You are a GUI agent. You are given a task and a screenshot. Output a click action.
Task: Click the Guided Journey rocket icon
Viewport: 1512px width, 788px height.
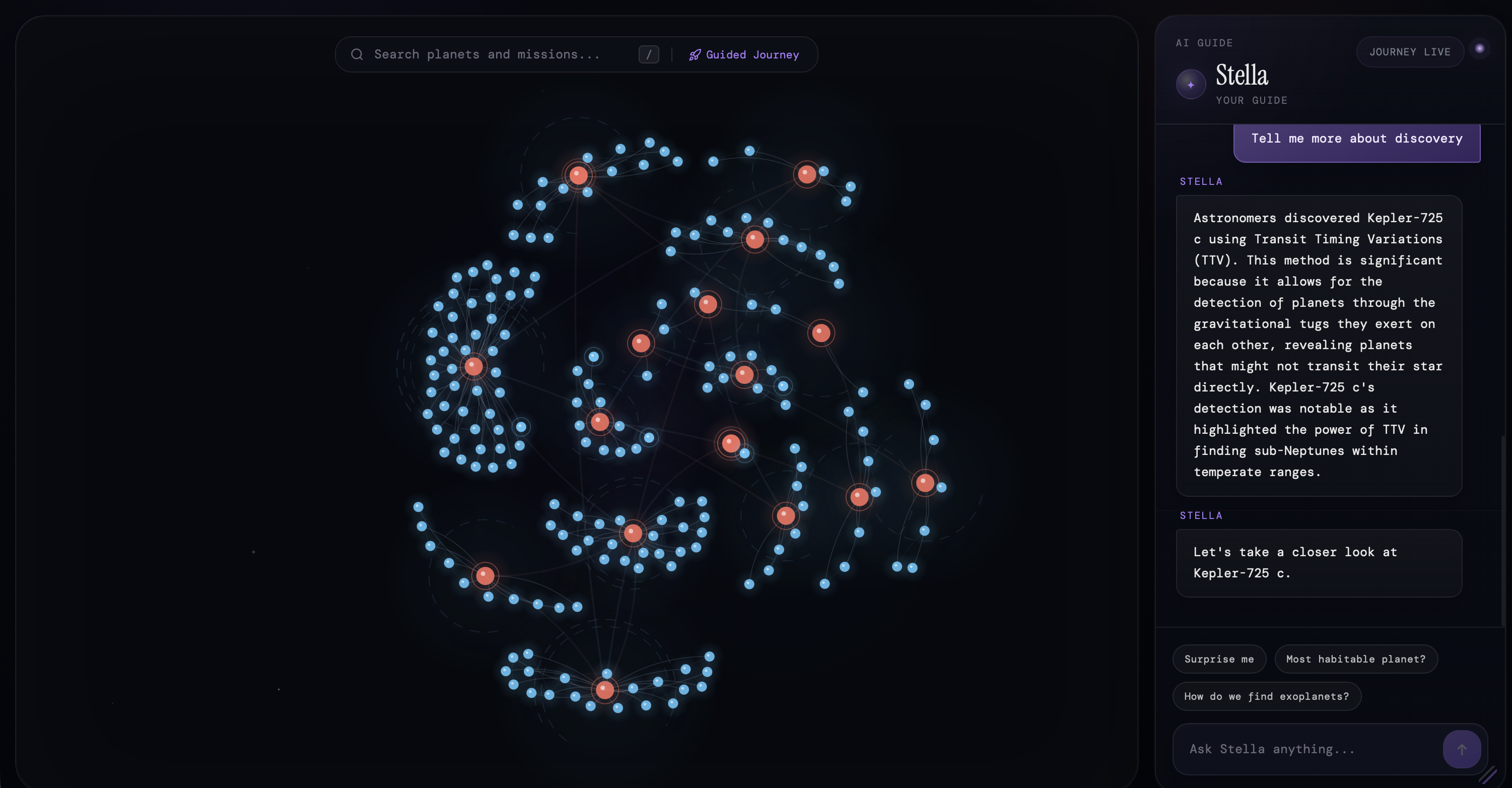[695, 54]
